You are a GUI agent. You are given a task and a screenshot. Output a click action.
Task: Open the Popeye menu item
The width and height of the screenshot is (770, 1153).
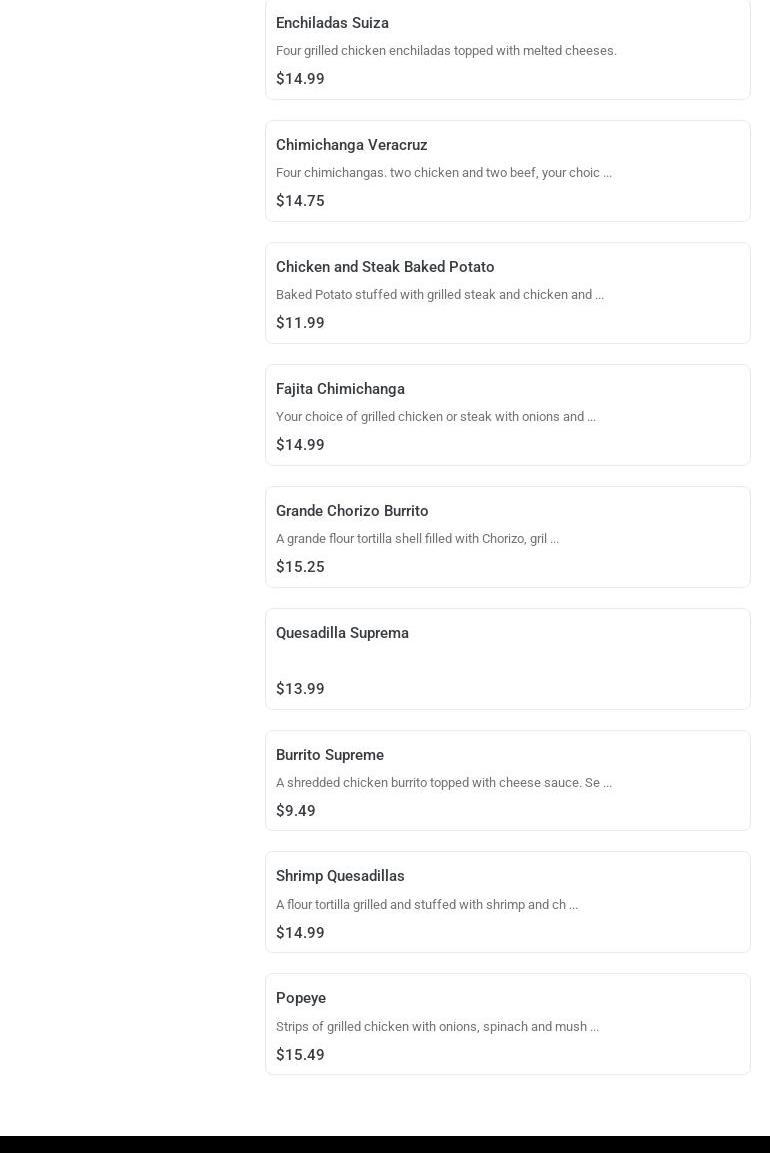point(507,1024)
